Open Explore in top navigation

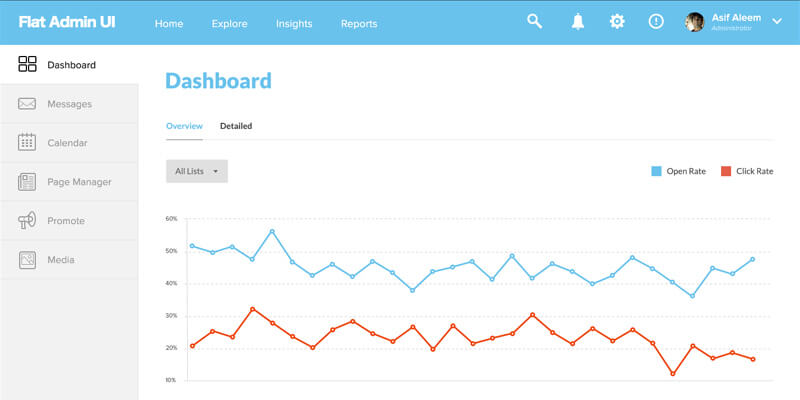pos(230,23)
